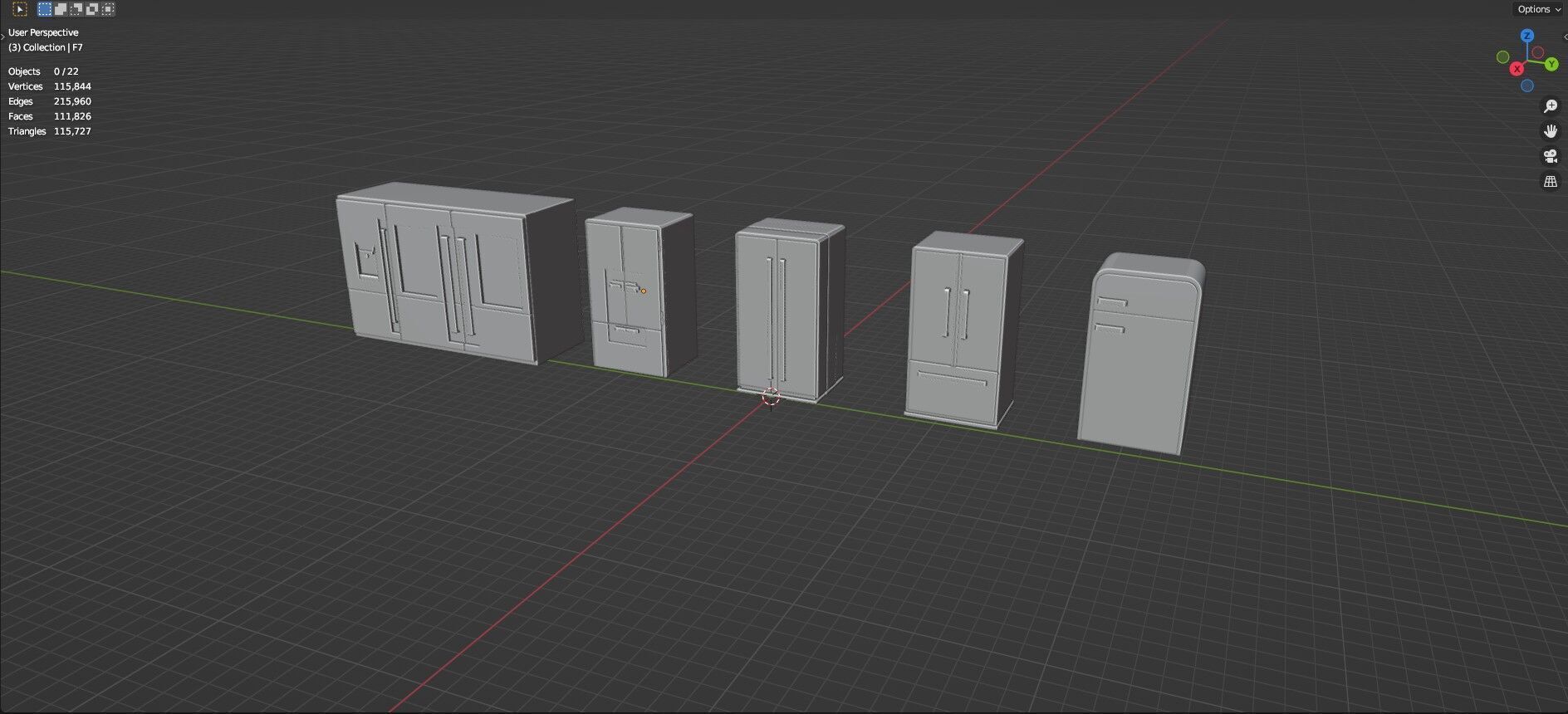Select the French-door fridge with bottom drawer
Viewport: 1568px width, 714px height.
click(x=964, y=330)
